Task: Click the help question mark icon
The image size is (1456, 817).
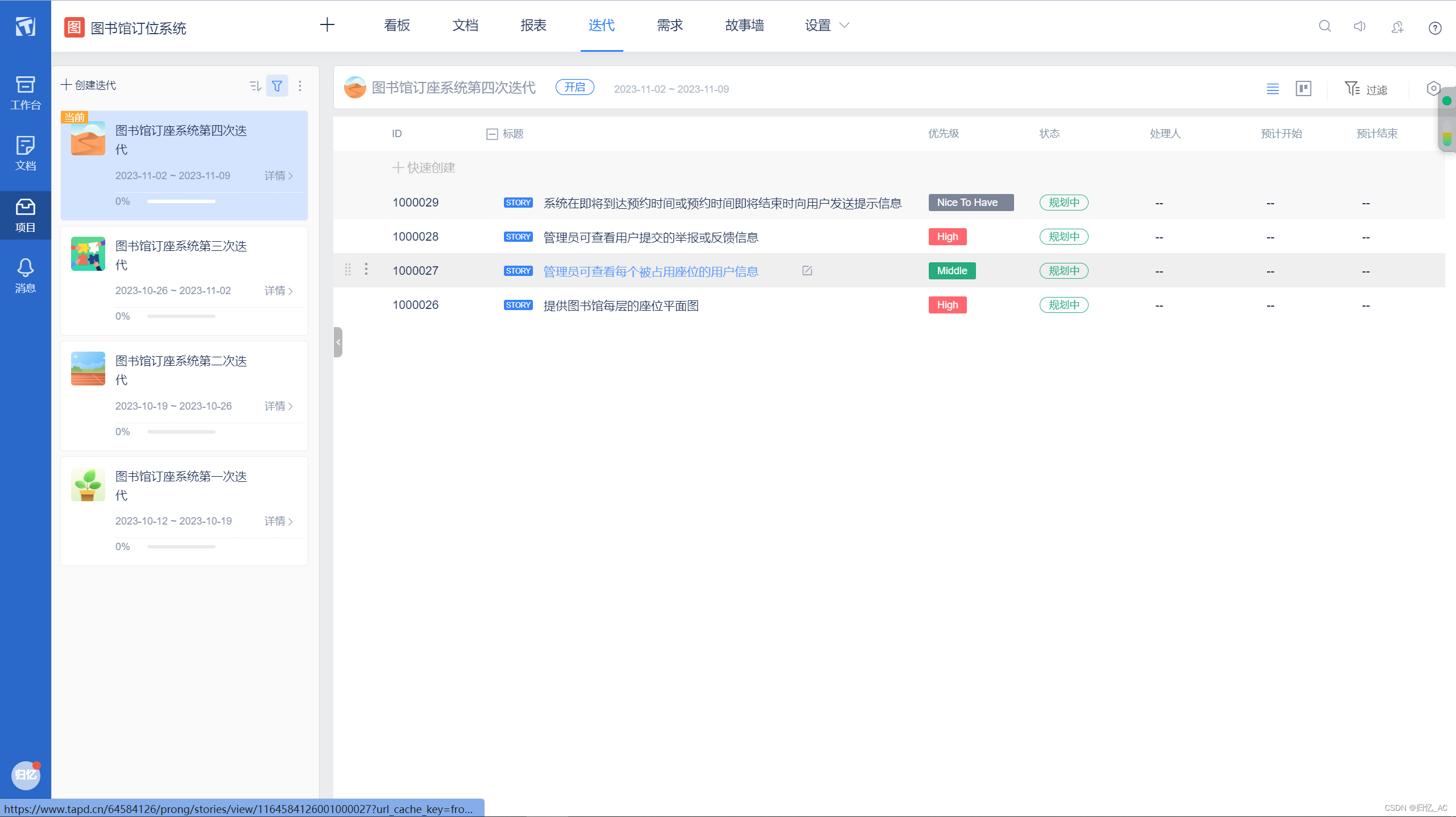Action: (x=1434, y=28)
